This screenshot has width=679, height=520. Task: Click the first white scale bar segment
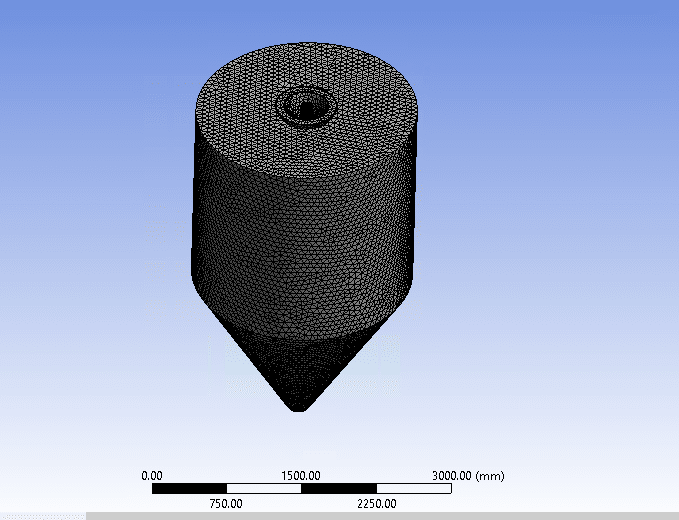pos(263,489)
